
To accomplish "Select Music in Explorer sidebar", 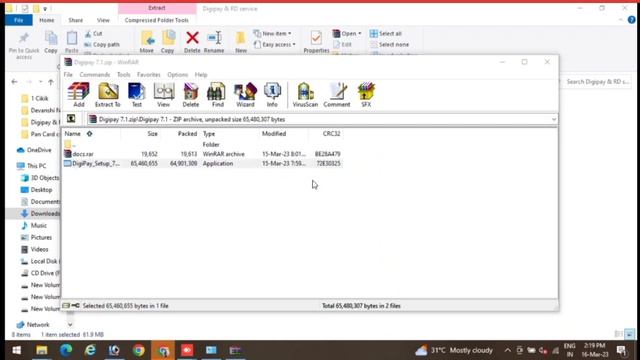I will coord(34,225).
